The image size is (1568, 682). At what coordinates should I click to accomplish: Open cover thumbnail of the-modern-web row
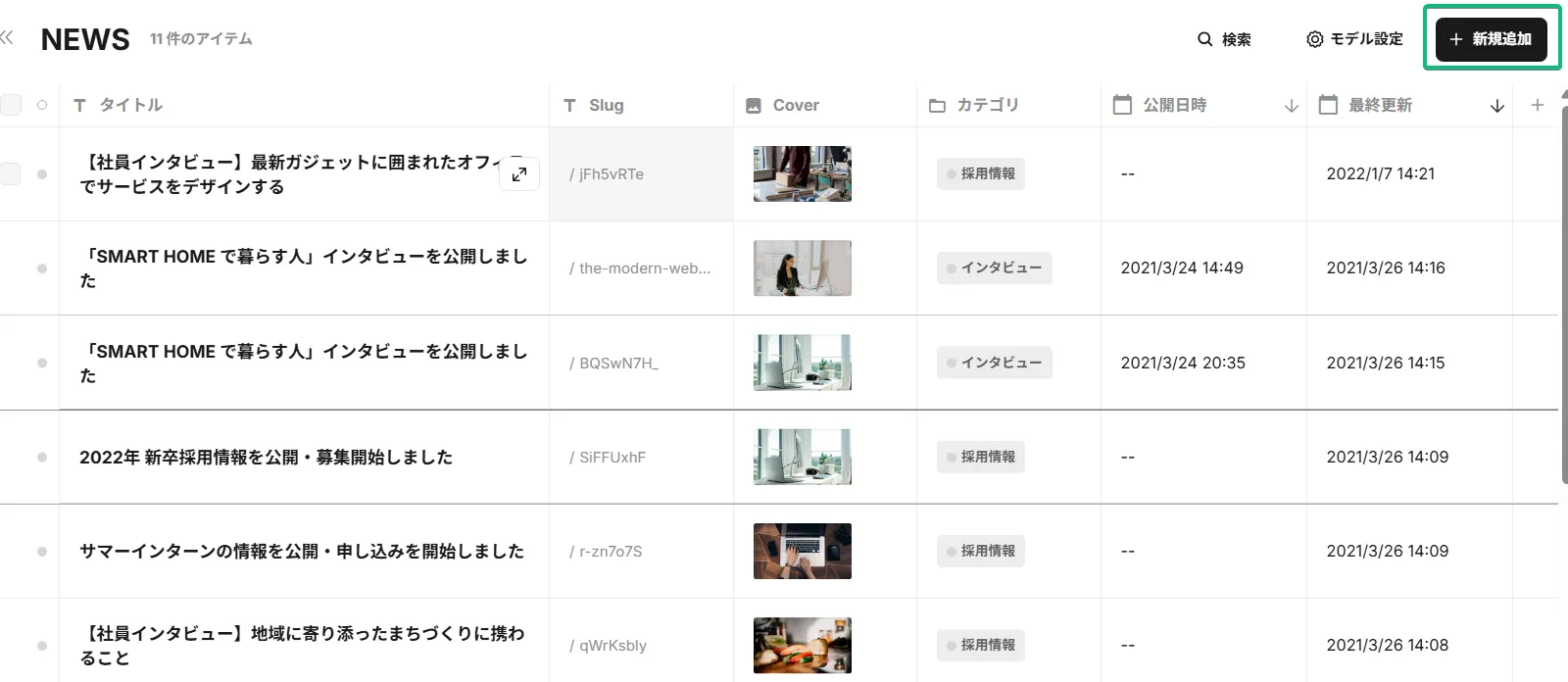pyautogui.click(x=803, y=268)
